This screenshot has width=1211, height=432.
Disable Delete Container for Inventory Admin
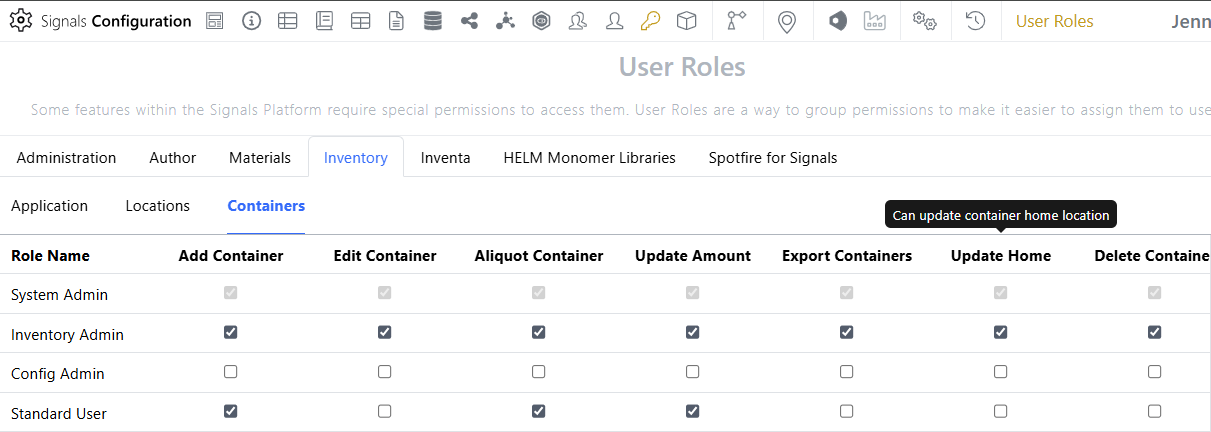[x=1155, y=332]
